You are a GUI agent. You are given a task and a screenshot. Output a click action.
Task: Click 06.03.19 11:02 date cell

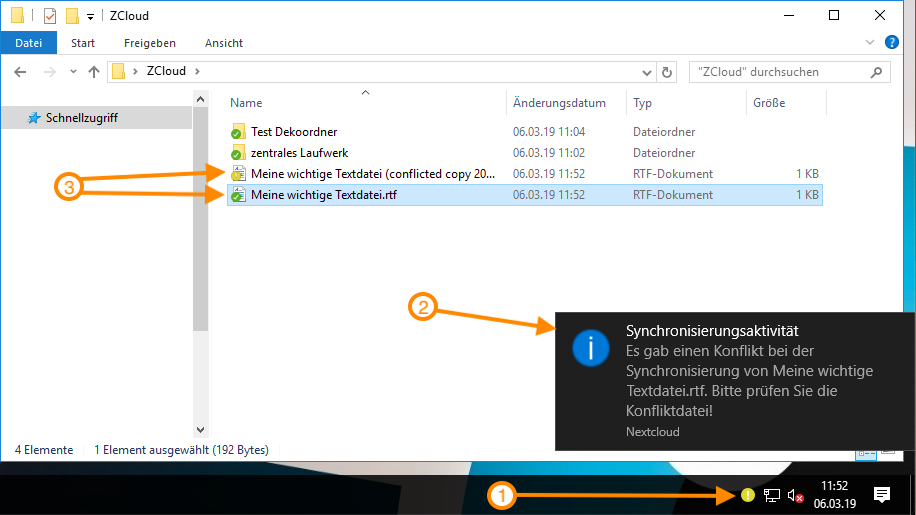549,153
